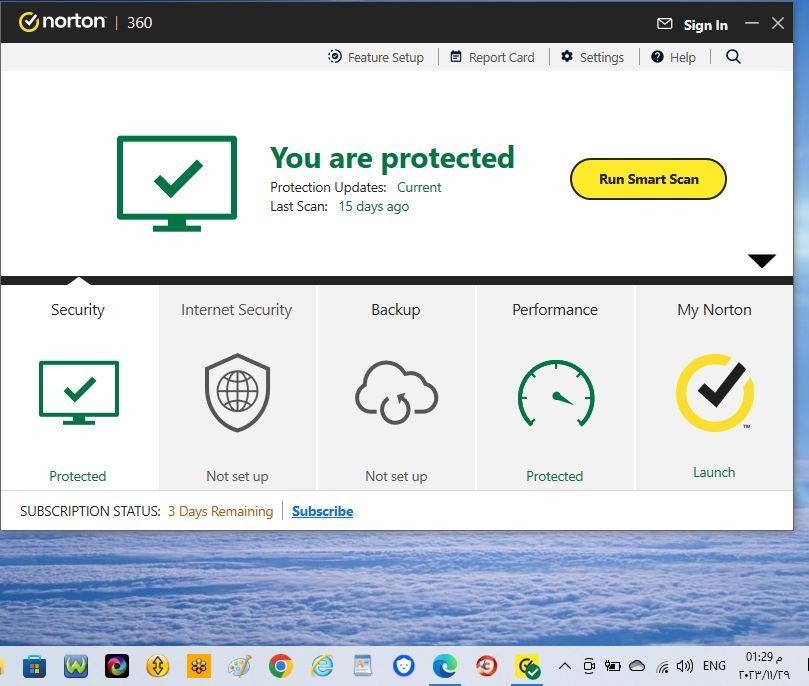Viewport: 809px width, 686px height.
Task: Open the colorful swirl app on taskbar
Action: click(x=117, y=666)
